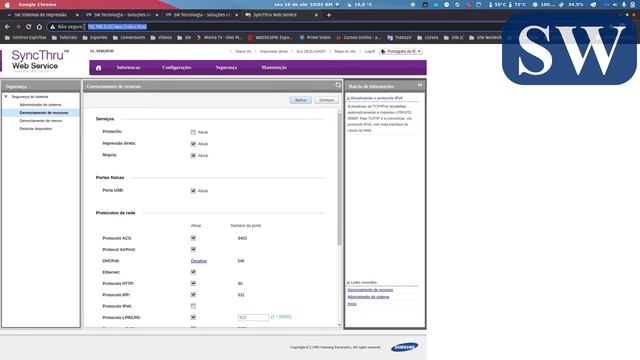Click the Samsung logo in the footer

[x=404, y=347]
